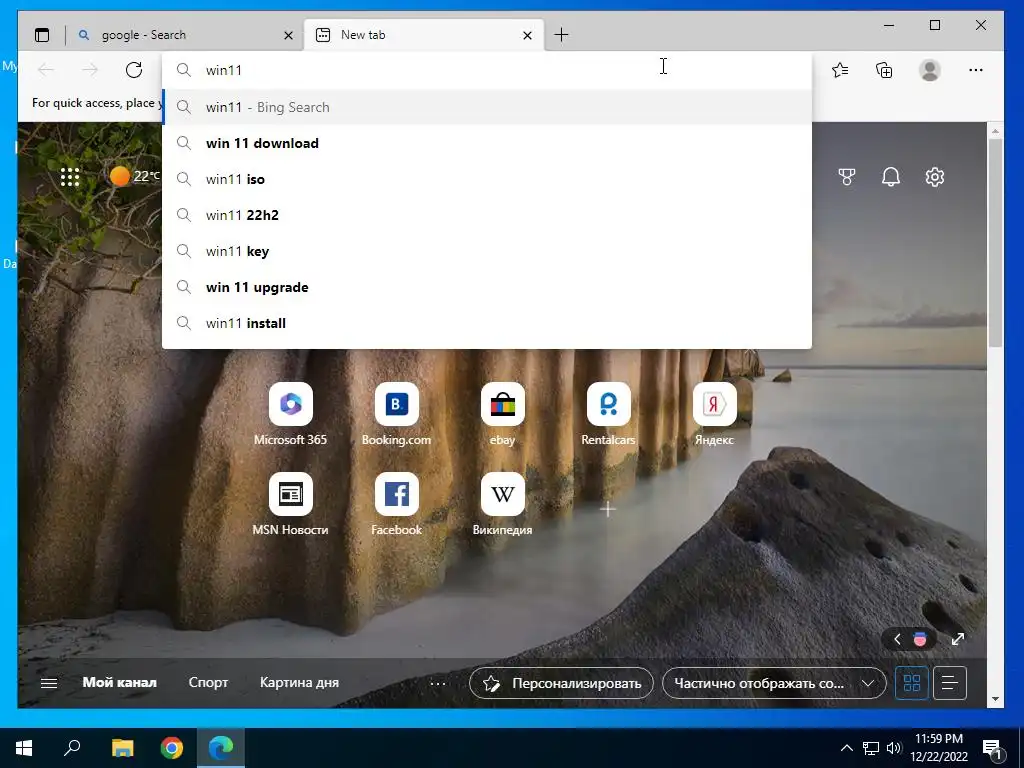Click the address bar containing win11

[x=487, y=70]
